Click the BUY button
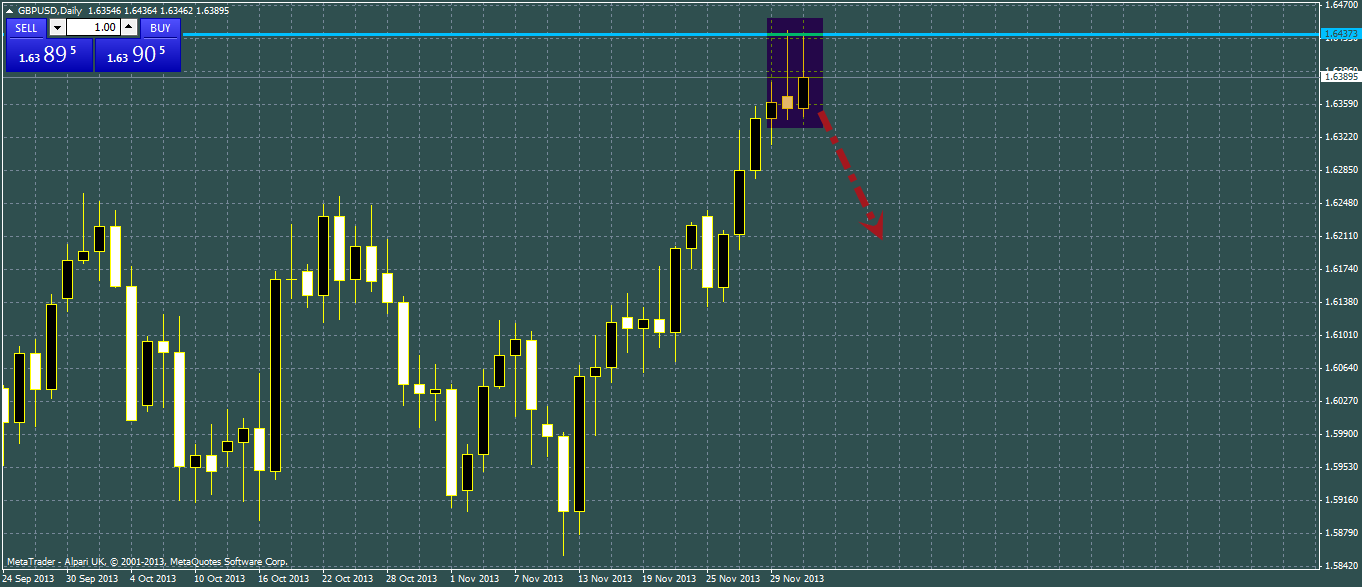1362x587 pixels. click(160, 28)
